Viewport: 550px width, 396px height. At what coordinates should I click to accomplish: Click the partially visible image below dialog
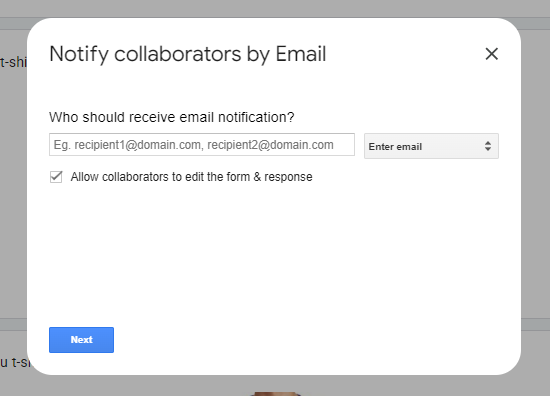275,394
